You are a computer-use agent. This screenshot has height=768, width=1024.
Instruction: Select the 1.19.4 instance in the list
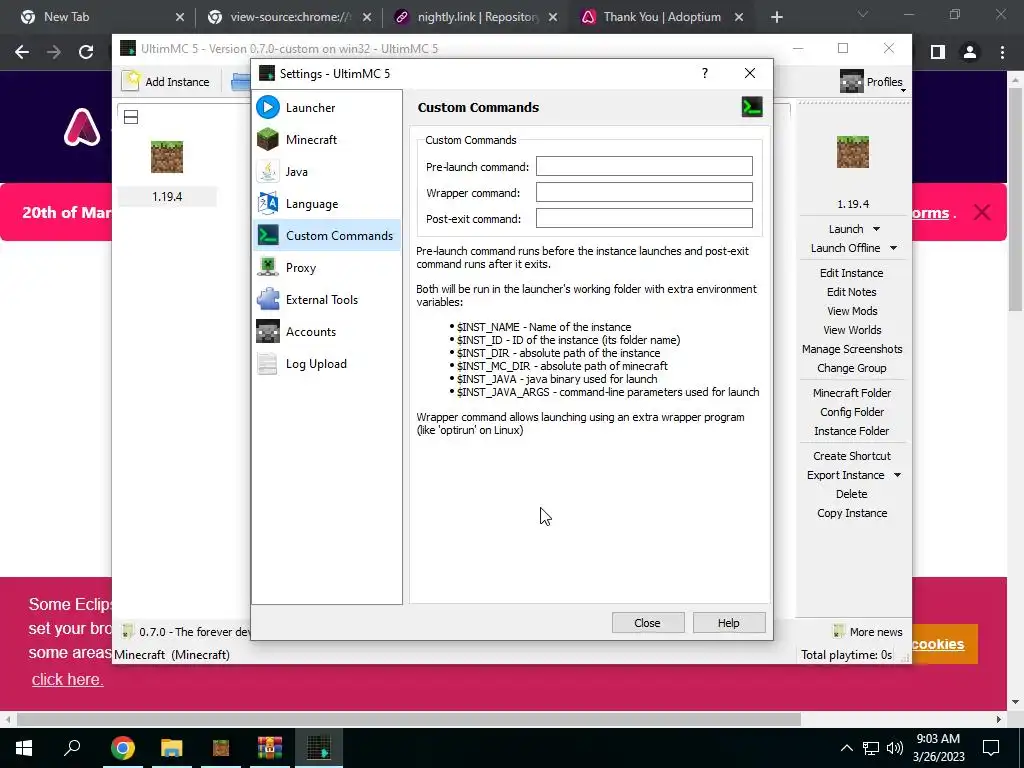(167, 171)
